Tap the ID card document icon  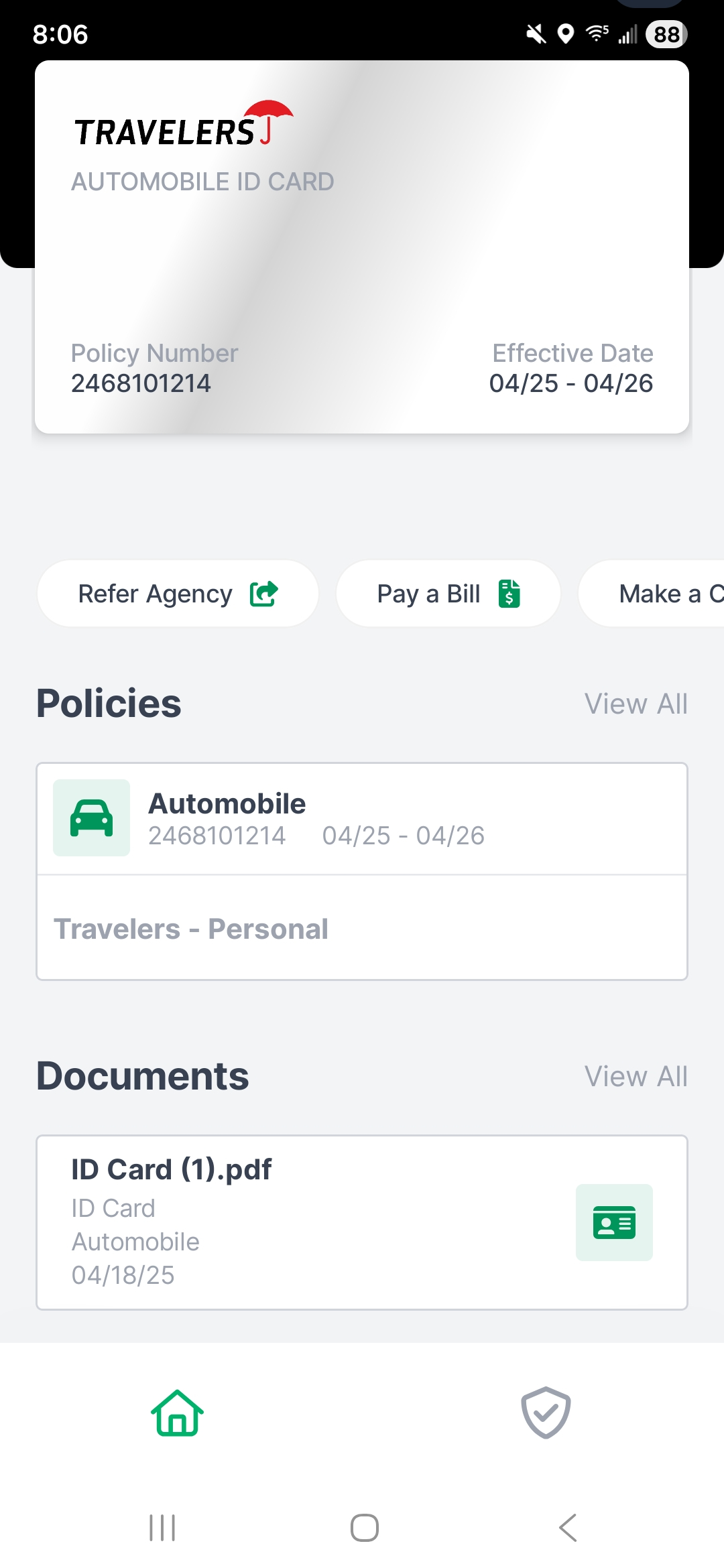coord(614,1222)
